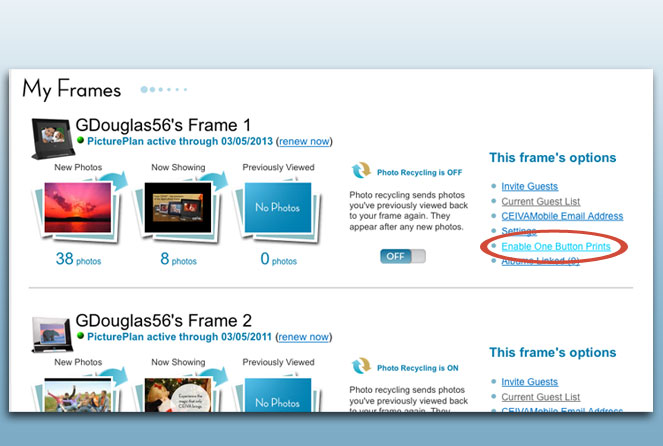This screenshot has height=446, width=663.
Task: Click the Frame 2 photo recycling arrows icon
Action: (x=362, y=366)
